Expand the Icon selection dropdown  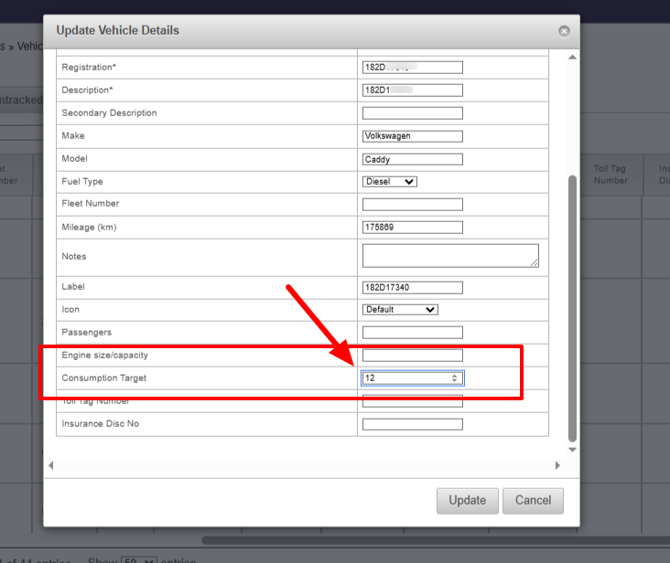click(x=400, y=310)
